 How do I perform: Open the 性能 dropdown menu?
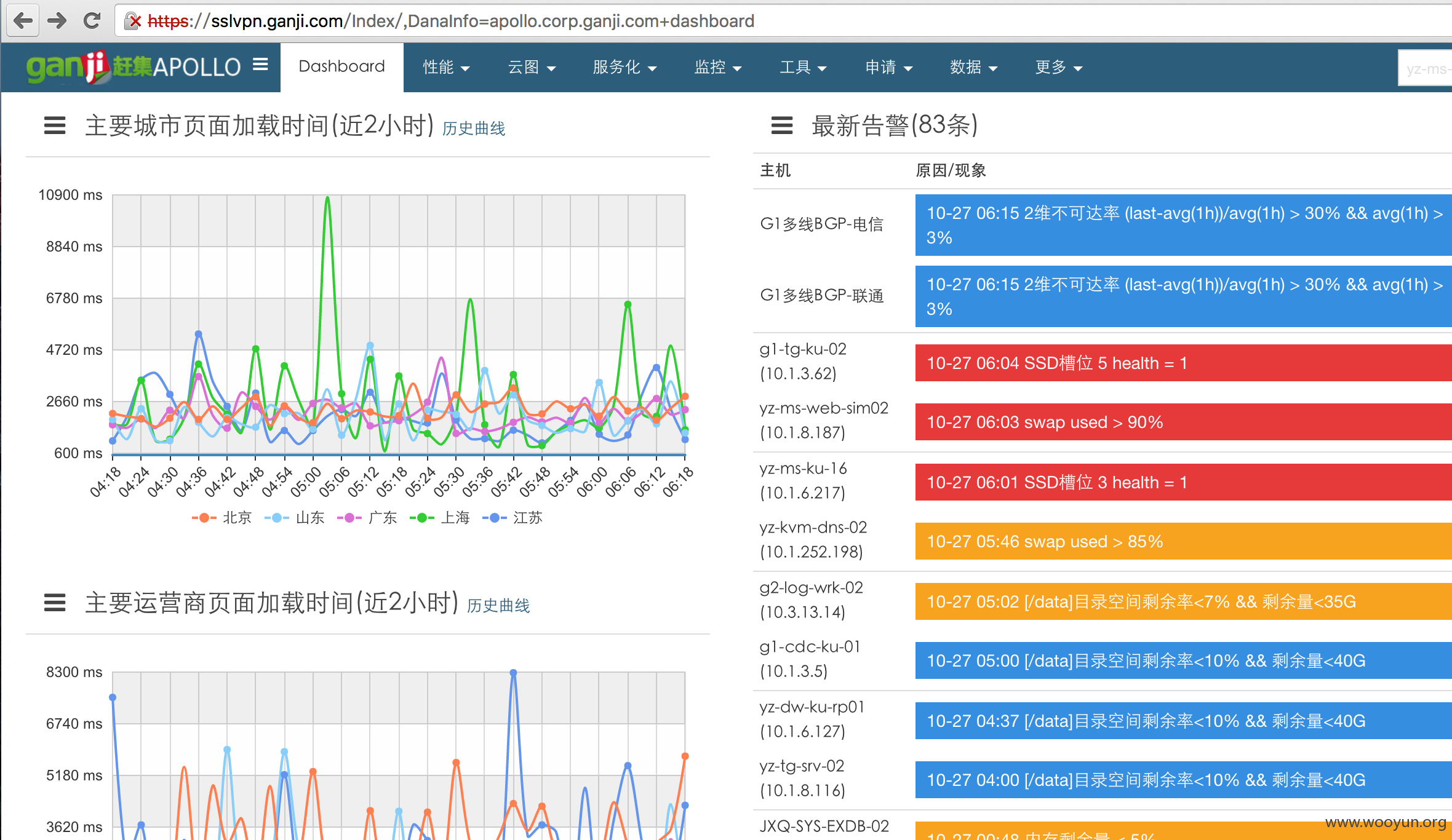tap(446, 67)
